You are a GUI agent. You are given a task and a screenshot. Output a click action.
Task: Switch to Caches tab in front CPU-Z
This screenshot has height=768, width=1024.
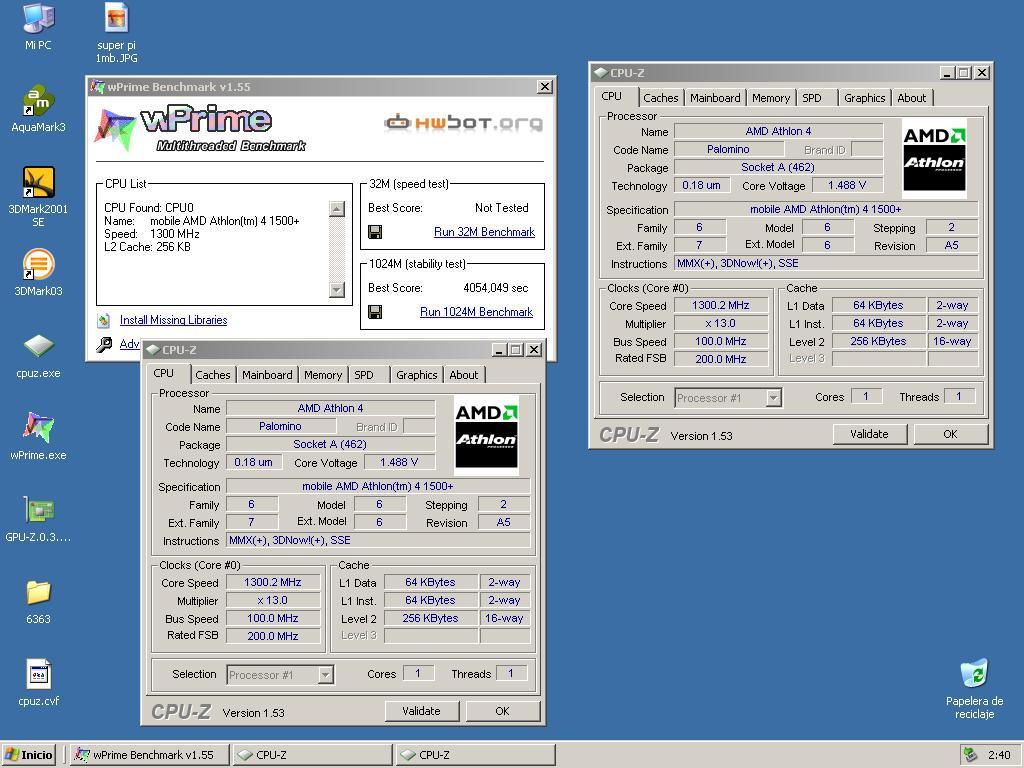(213, 375)
